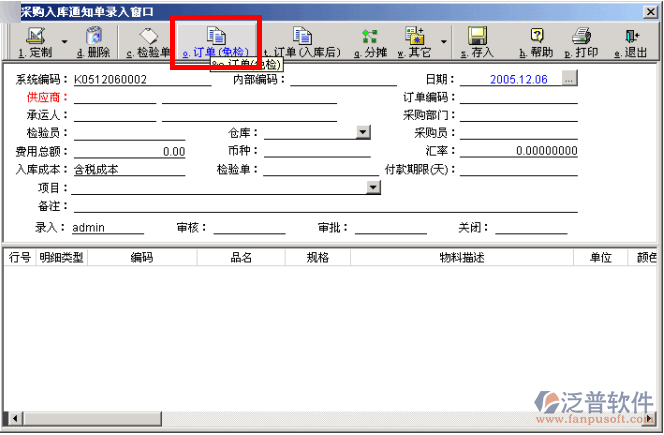
Task: Open the date picker button beside 日期
Action: [569, 79]
